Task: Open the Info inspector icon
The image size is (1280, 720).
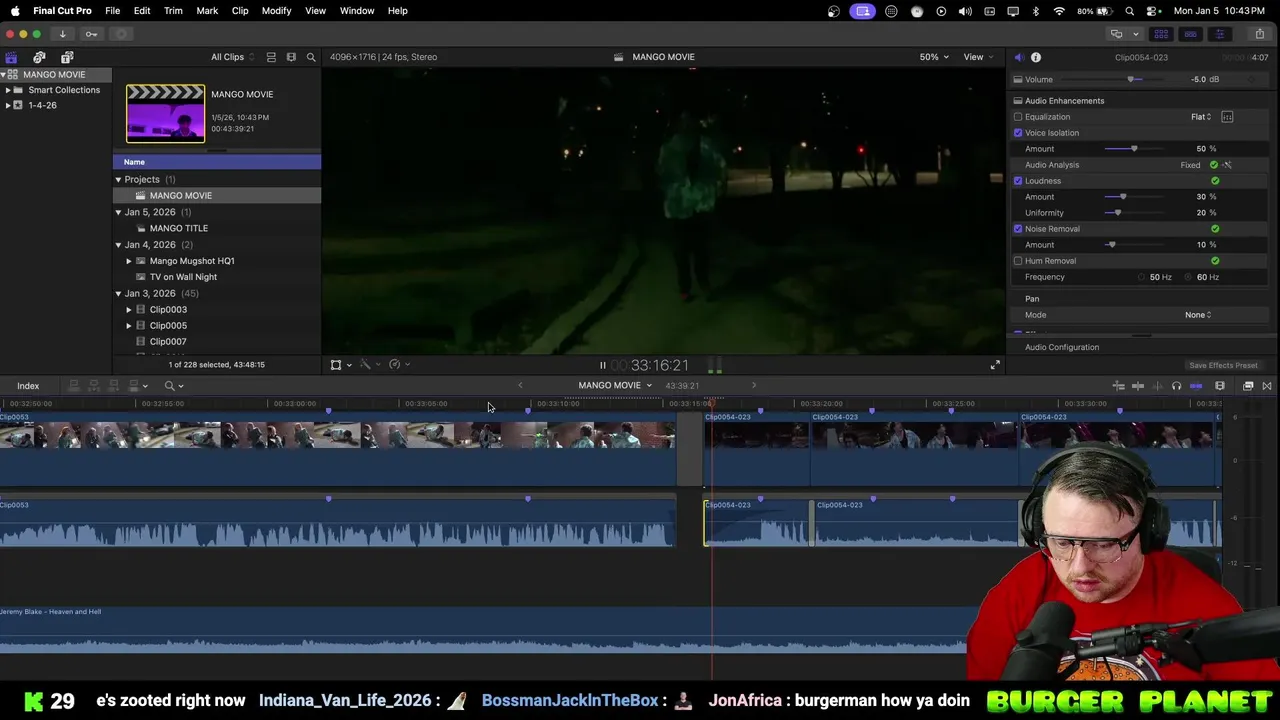Action: (x=1036, y=57)
